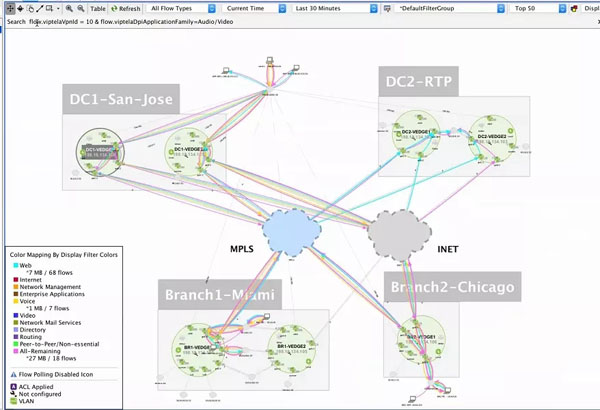Open the All Flow Types dropdown

coord(181,8)
